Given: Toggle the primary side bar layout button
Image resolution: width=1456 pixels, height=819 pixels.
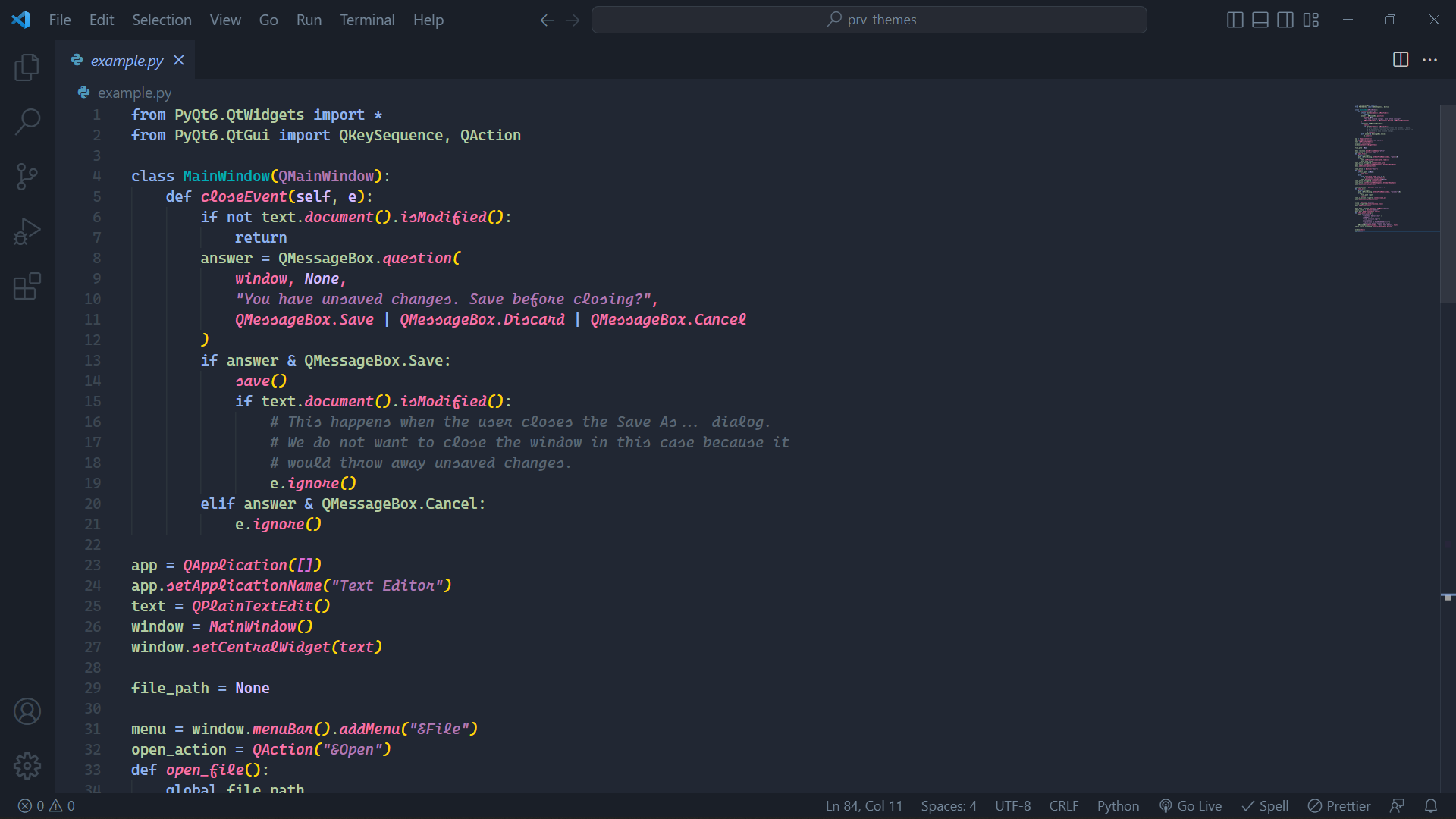Looking at the screenshot, I should pyautogui.click(x=1235, y=20).
